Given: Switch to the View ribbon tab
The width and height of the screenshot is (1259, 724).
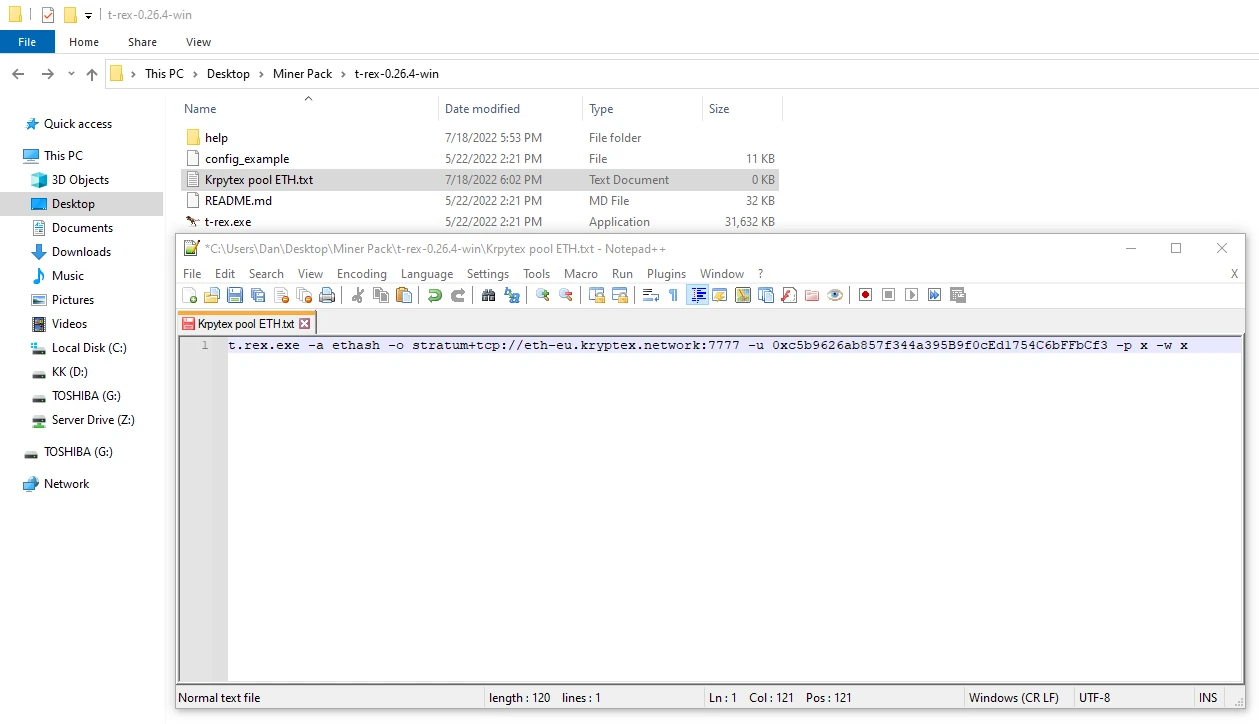Looking at the screenshot, I should pos(198,42).
